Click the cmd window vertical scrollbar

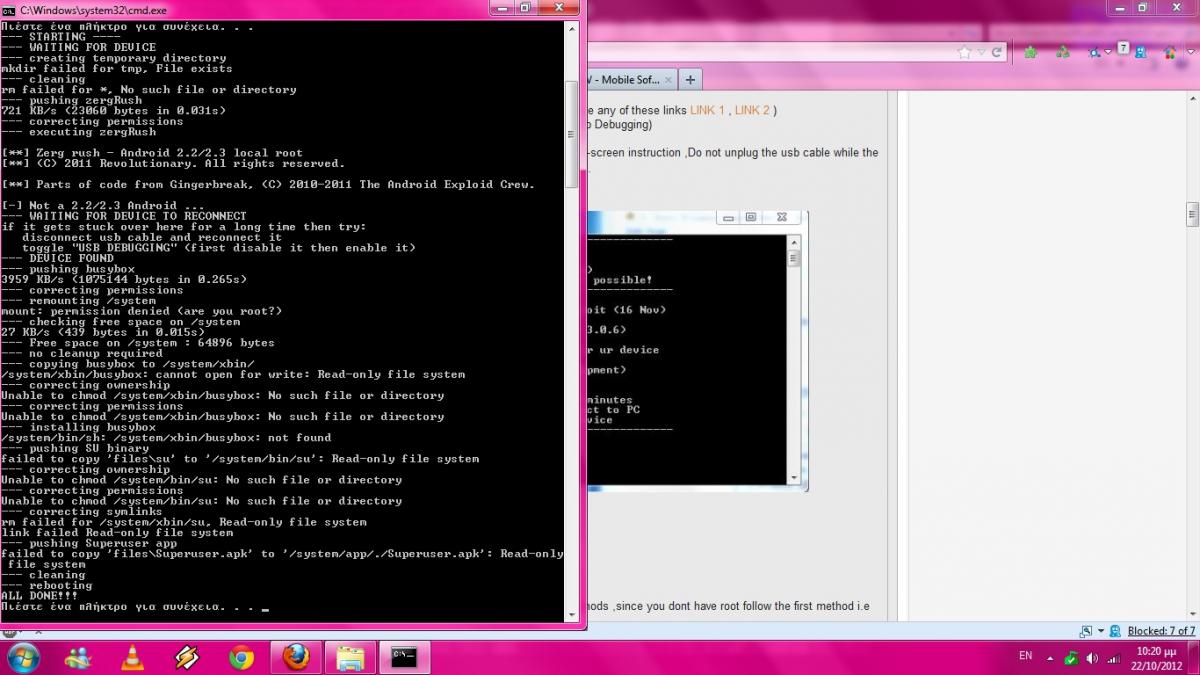[572, 135]
